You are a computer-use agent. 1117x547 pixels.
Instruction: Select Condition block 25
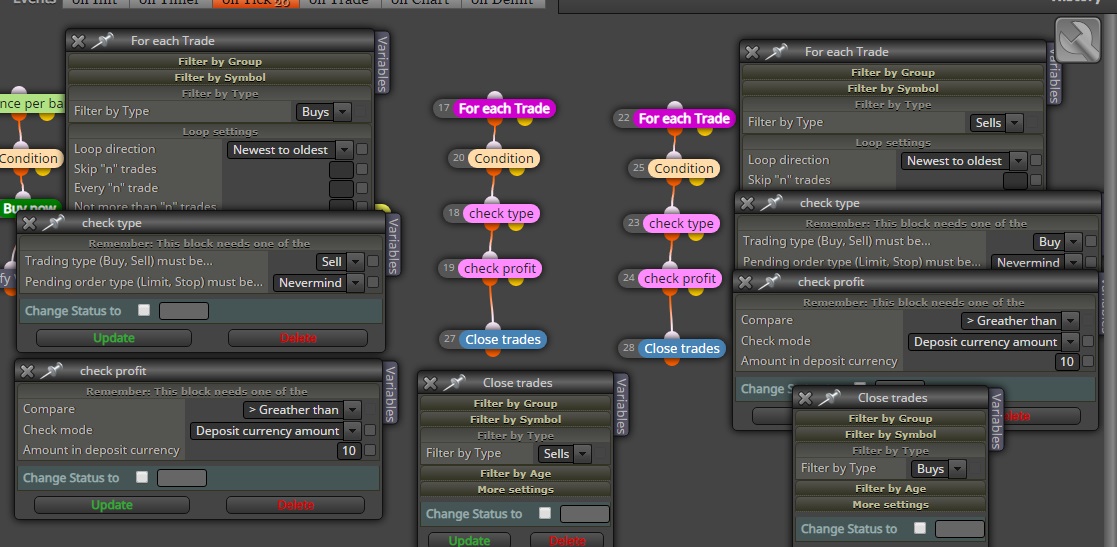[x=684, y=168]
